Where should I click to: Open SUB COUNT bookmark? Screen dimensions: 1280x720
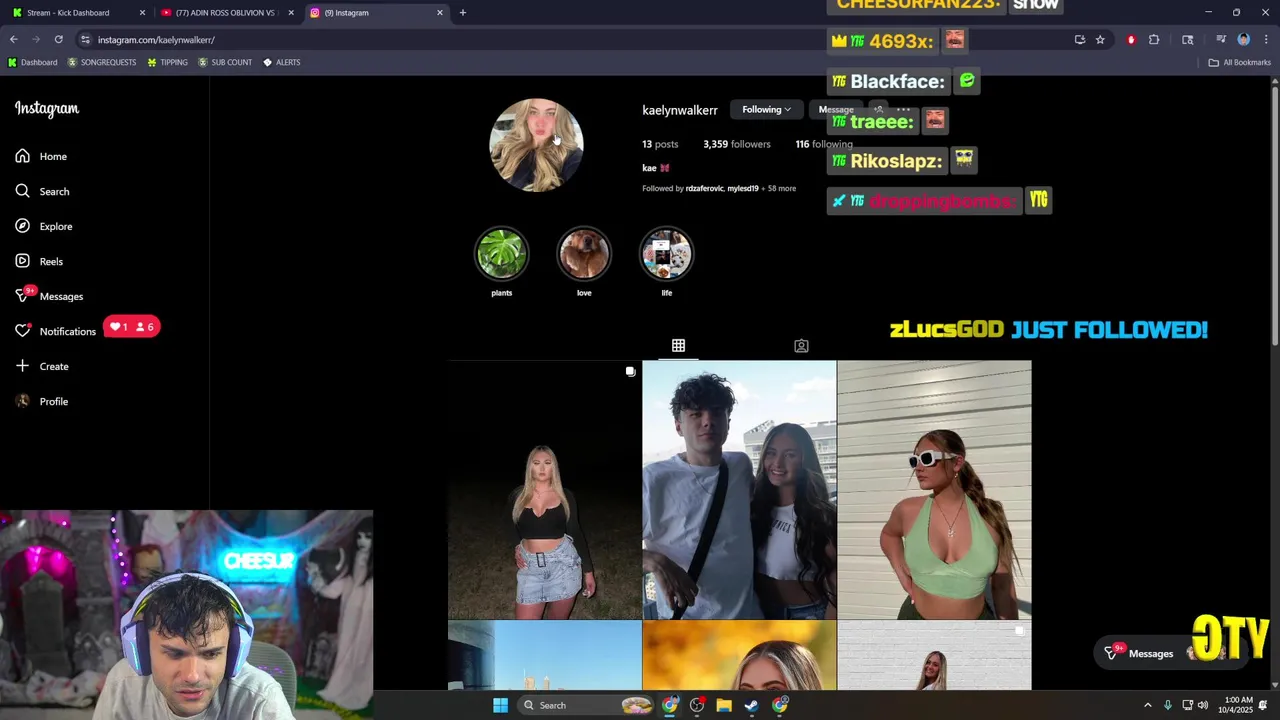click(x=225, y=62)
